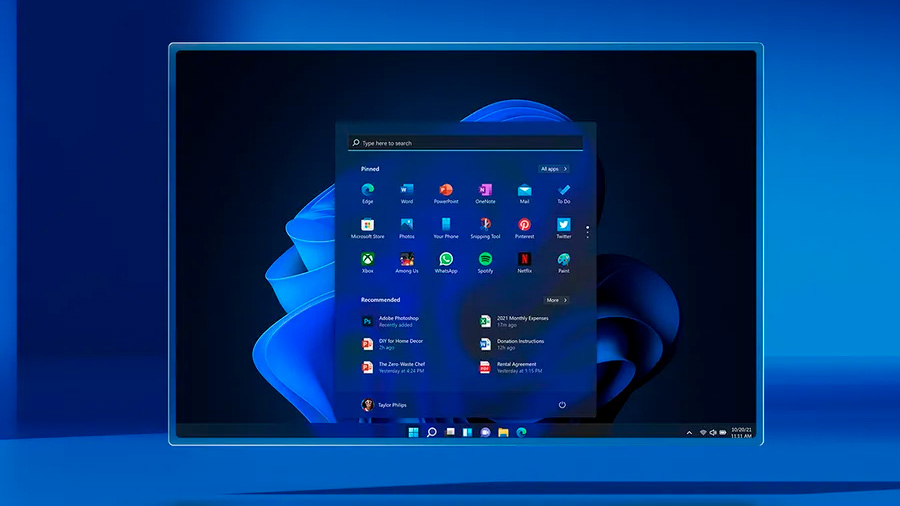This screenshot has width=900, height=506.
Task: Open the Netflix app icon
Action: point(524,260)
